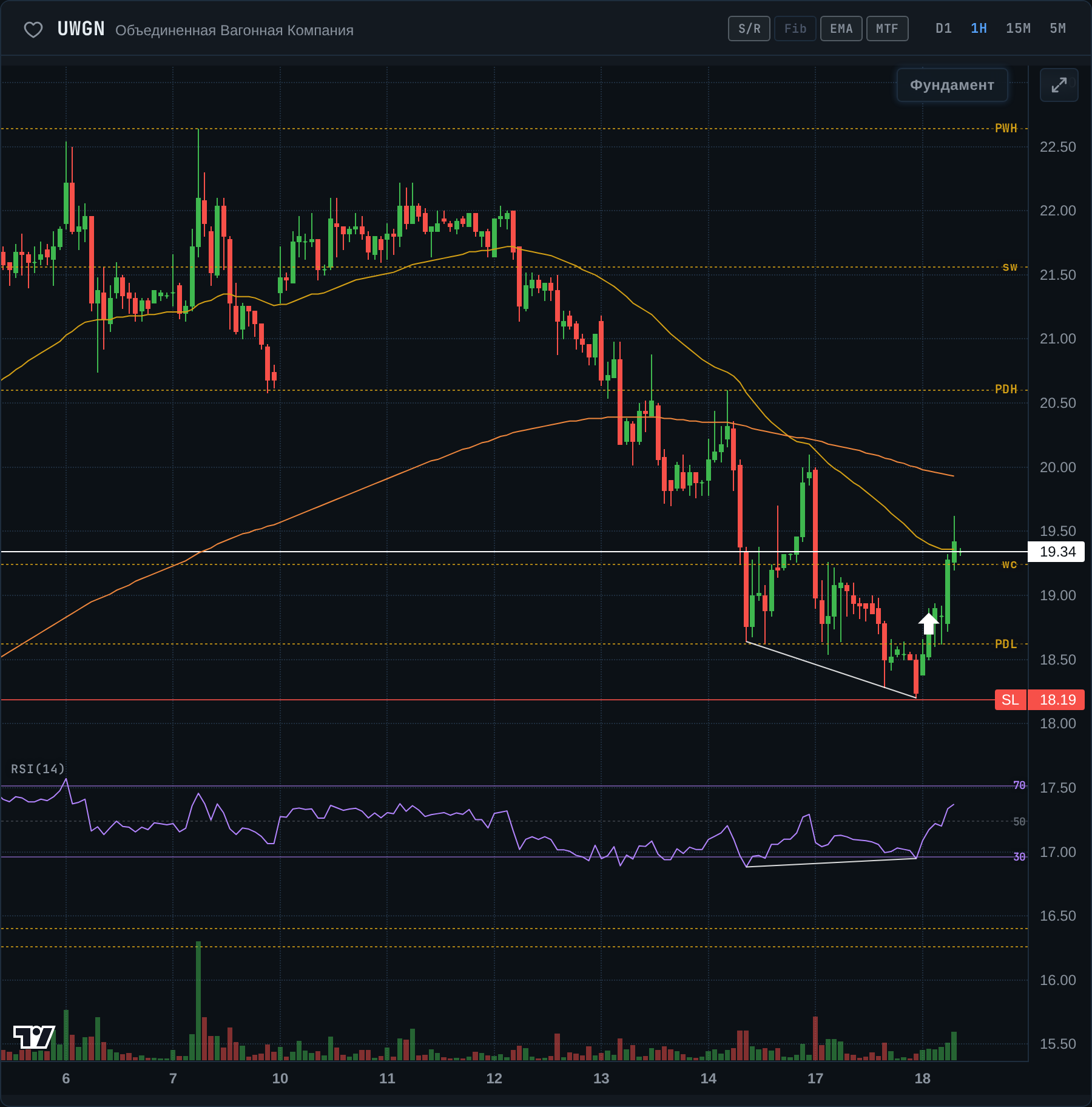This screenshot has height=1107, width=1092.
Task: Toggle S/R levels overlay
Action: (749, 29)
